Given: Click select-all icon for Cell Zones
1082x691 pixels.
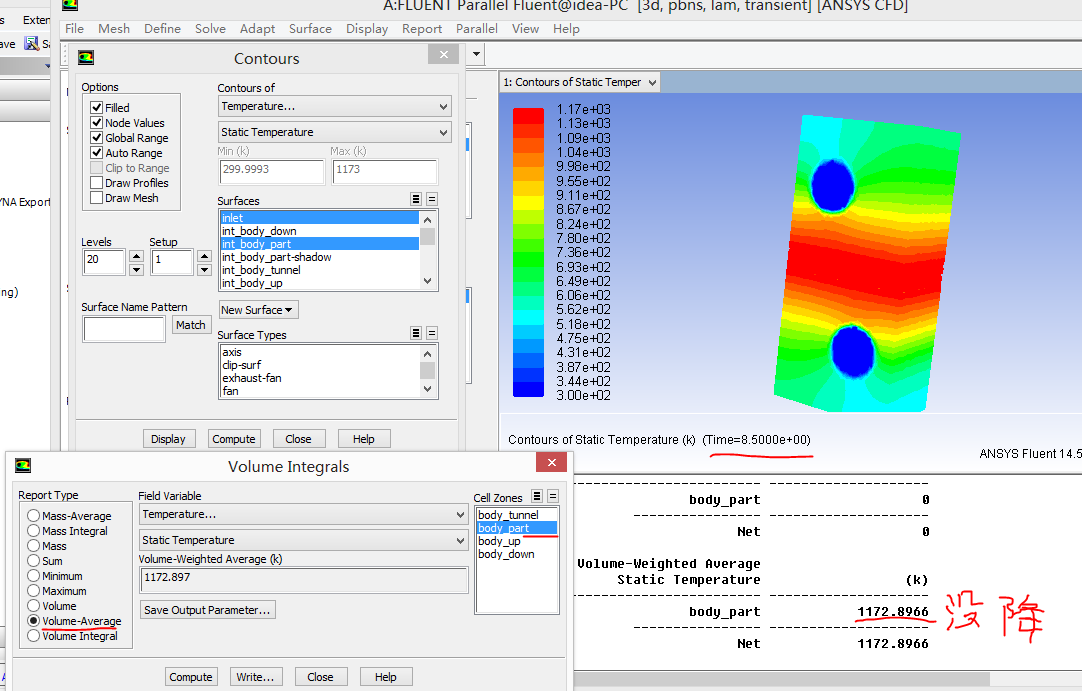Looking at the screenshot, I should point(537,496).
